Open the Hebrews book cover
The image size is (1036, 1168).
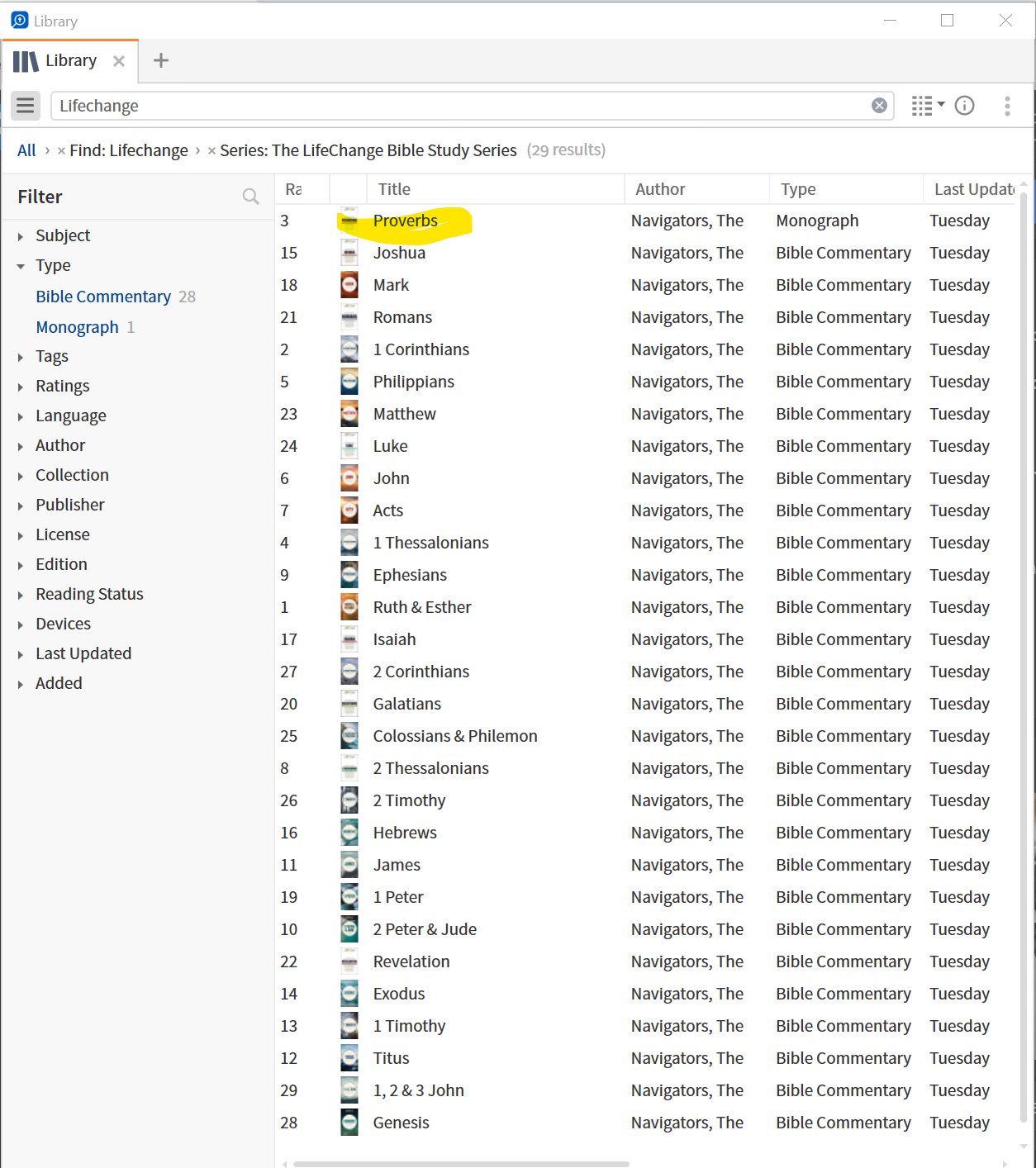[x=349, y=833]
